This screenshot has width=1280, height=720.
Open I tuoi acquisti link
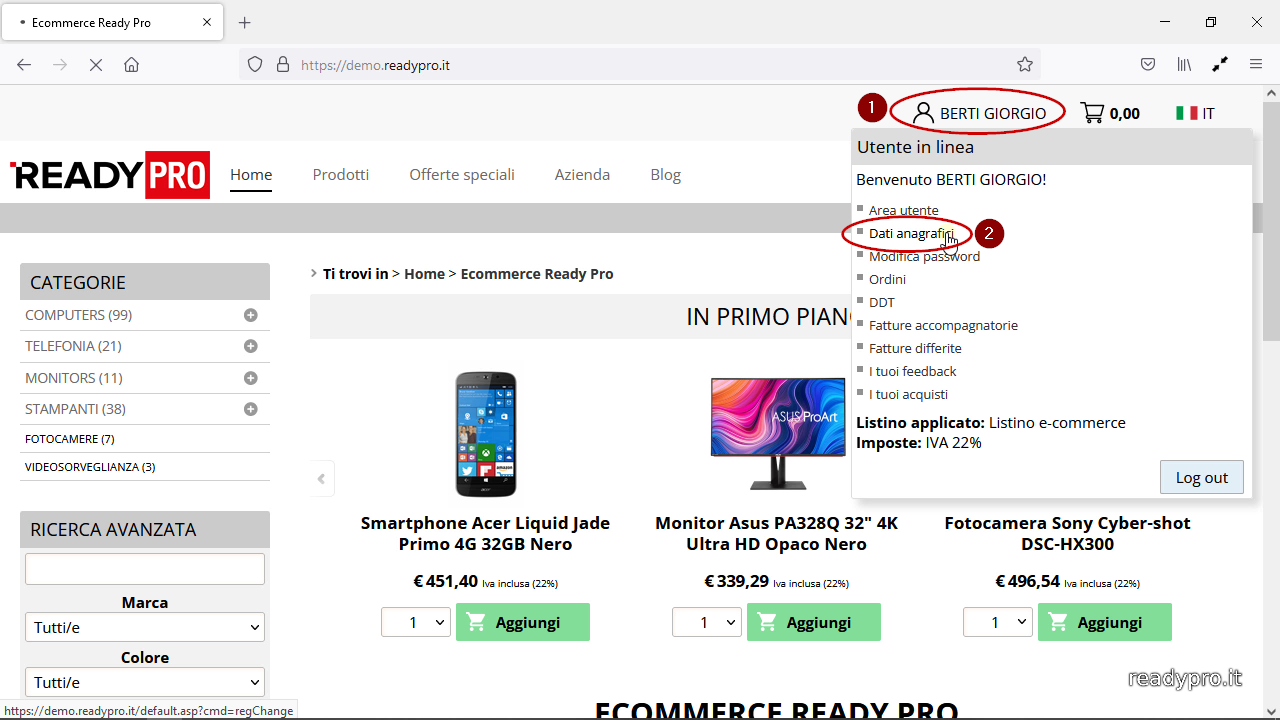908,394
